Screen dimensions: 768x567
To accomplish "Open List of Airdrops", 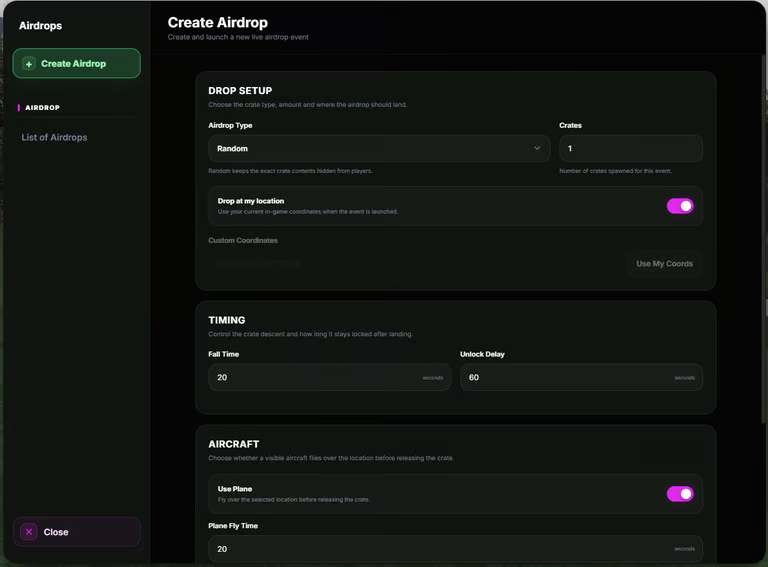I will click(x=54, y=138).
